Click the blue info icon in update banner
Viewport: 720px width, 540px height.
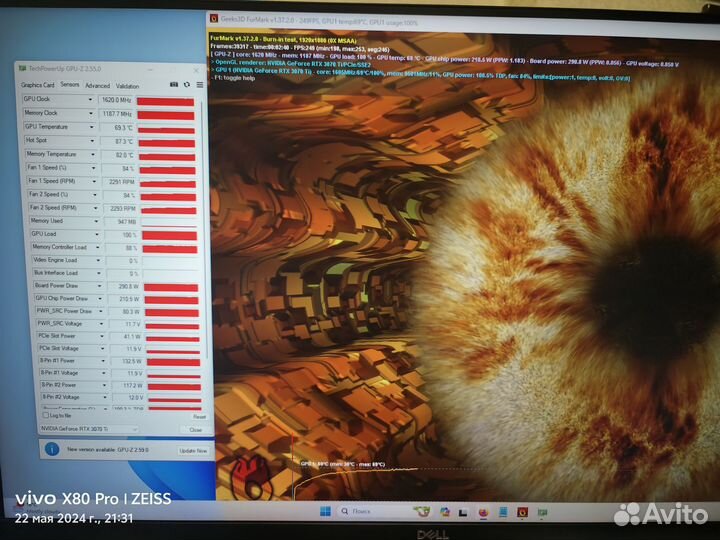point(52,449)
